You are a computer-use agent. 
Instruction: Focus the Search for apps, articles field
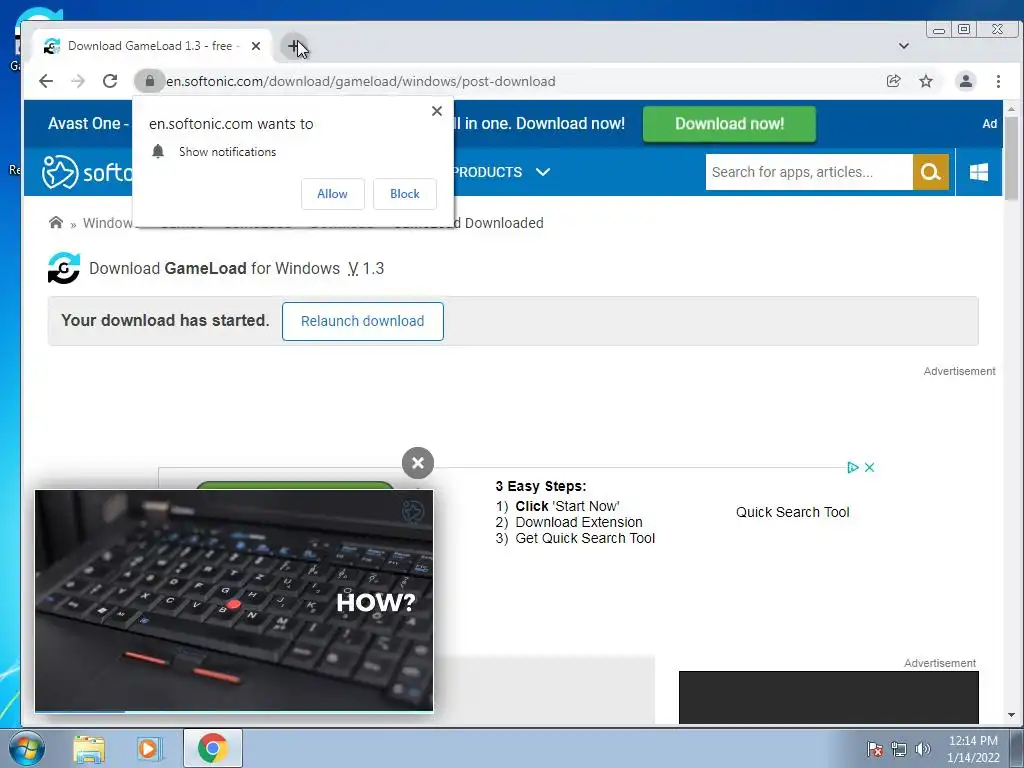point(809,172)
